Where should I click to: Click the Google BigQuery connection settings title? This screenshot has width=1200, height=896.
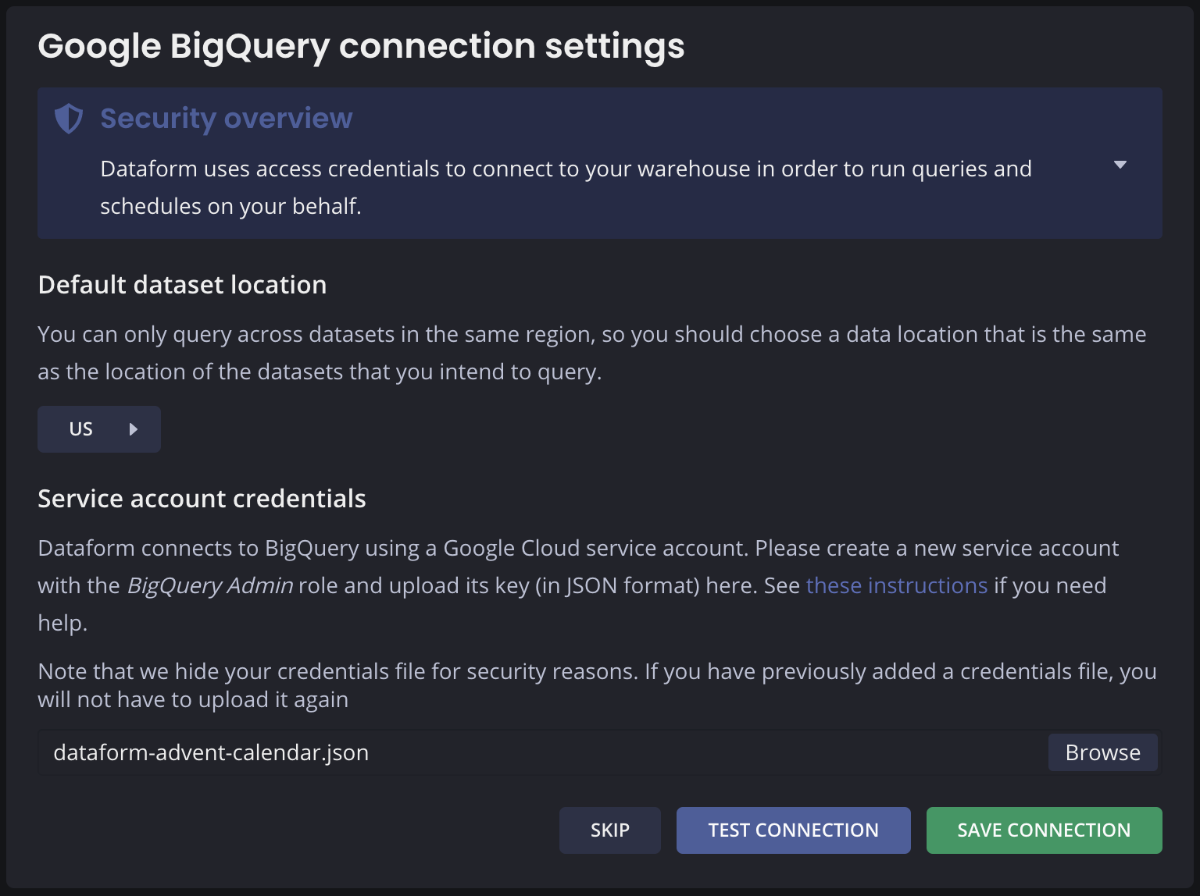(361, 46)
